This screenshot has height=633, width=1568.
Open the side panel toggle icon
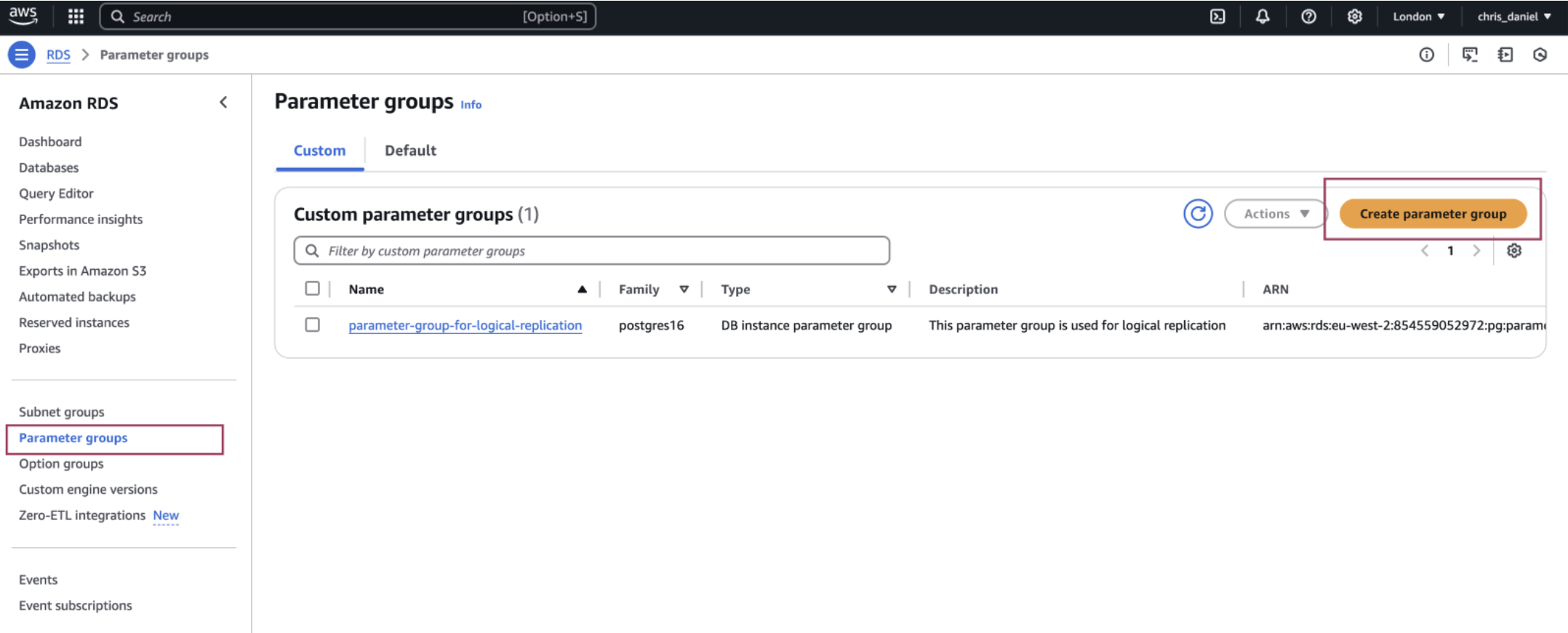coord(1505,55)
